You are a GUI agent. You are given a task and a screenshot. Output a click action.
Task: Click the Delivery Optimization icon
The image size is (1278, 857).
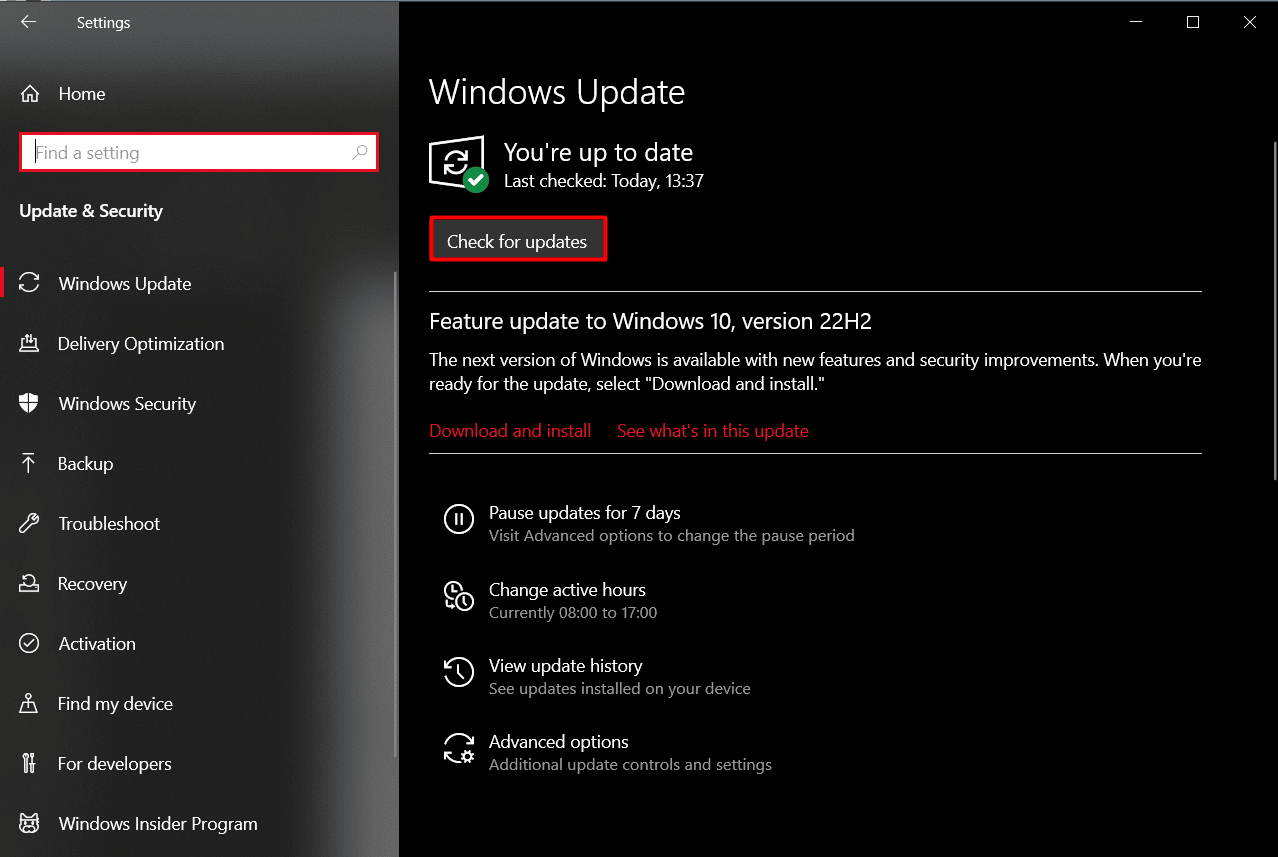[29, 344]
